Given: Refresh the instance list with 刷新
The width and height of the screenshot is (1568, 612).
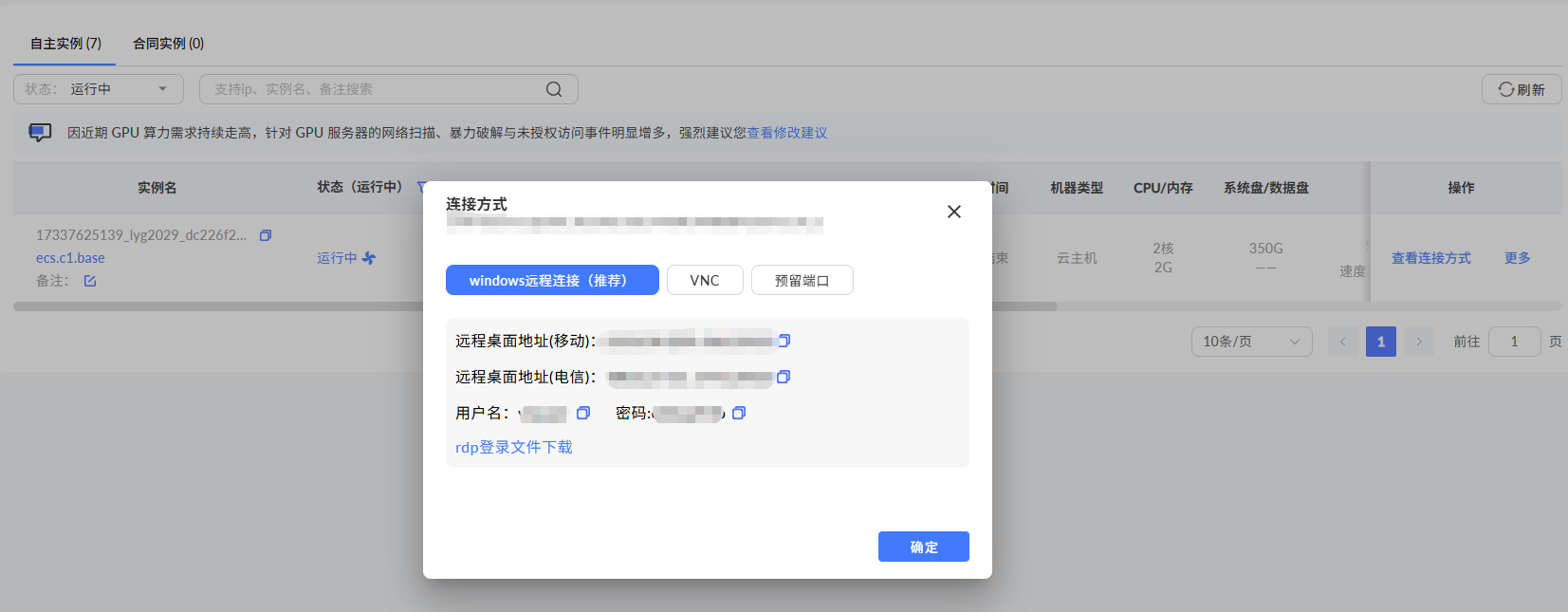Looking at the screenshot, I should pos(1522,89).
